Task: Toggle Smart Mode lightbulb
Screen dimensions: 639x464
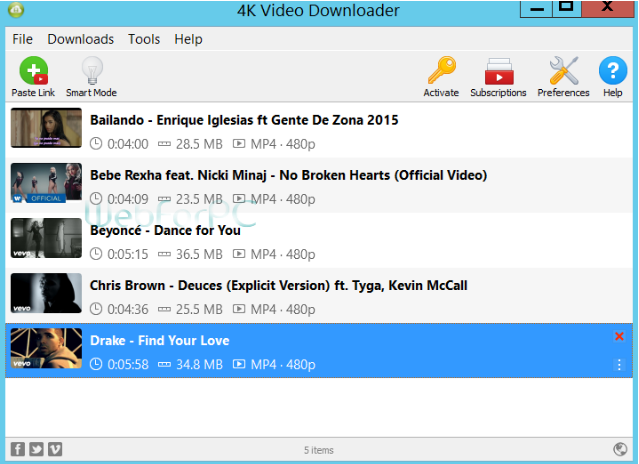Action: [x=92, y=77]
